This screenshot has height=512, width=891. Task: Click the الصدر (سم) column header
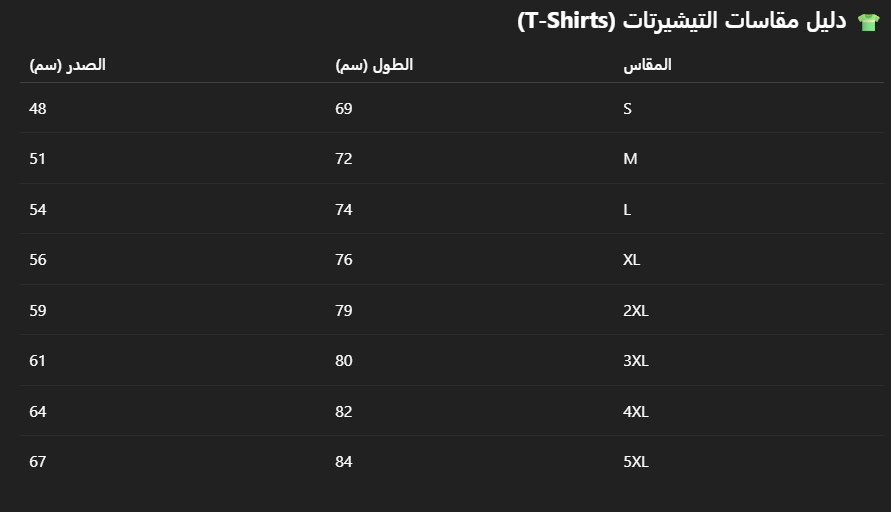tap(68, 65)
